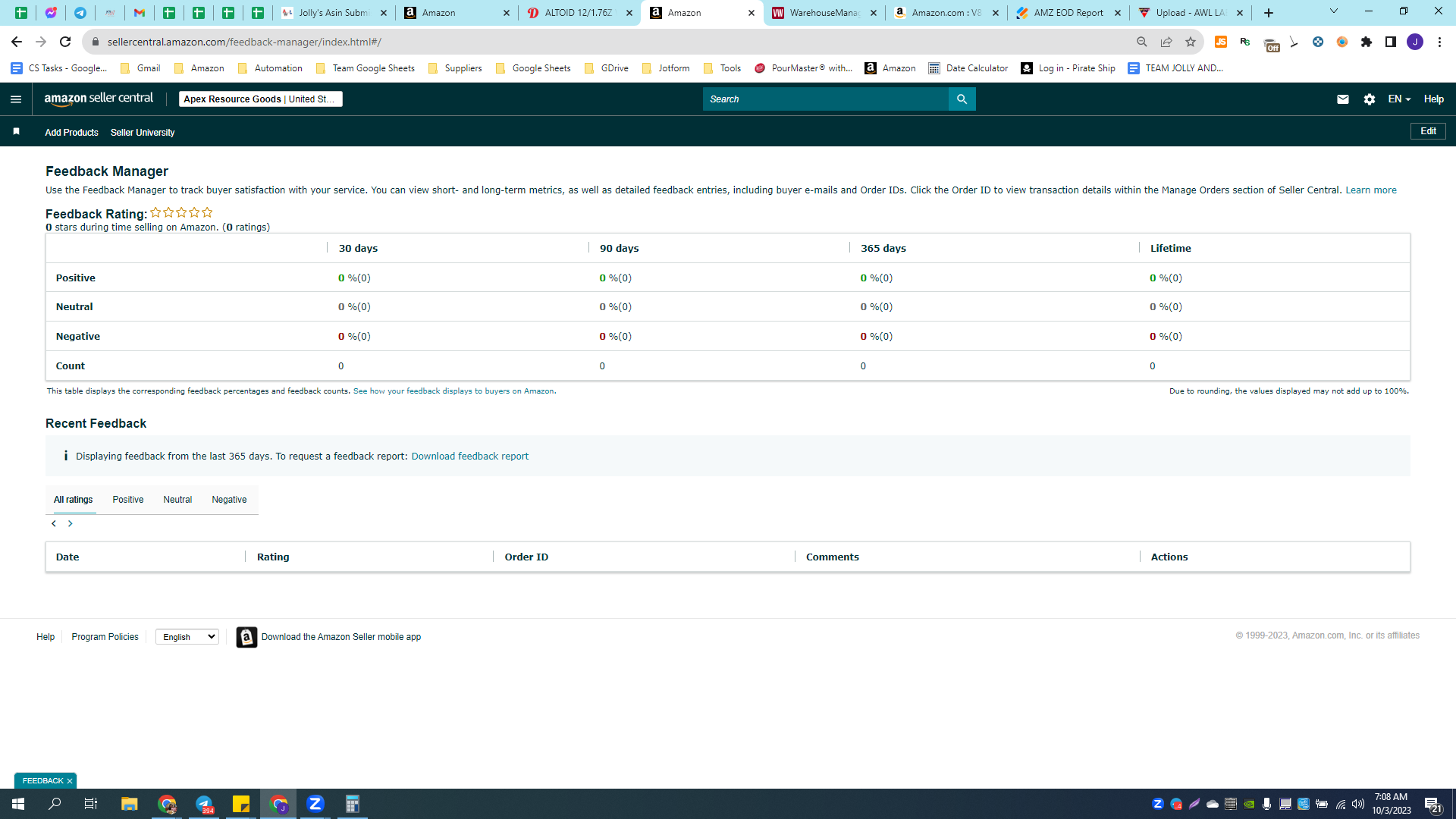
Task: Open the Apex Resource Goods account switcher
Action: point(260,99)
